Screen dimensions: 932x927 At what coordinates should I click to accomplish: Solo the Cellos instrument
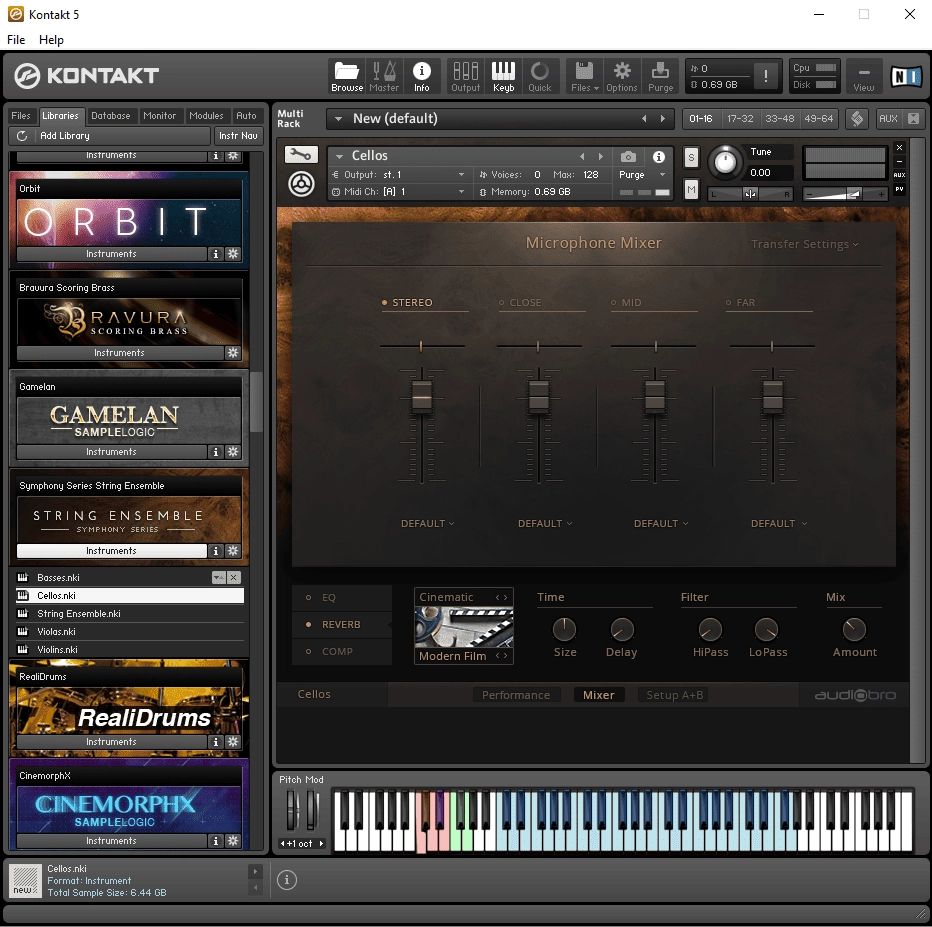(x=691, y=158)
